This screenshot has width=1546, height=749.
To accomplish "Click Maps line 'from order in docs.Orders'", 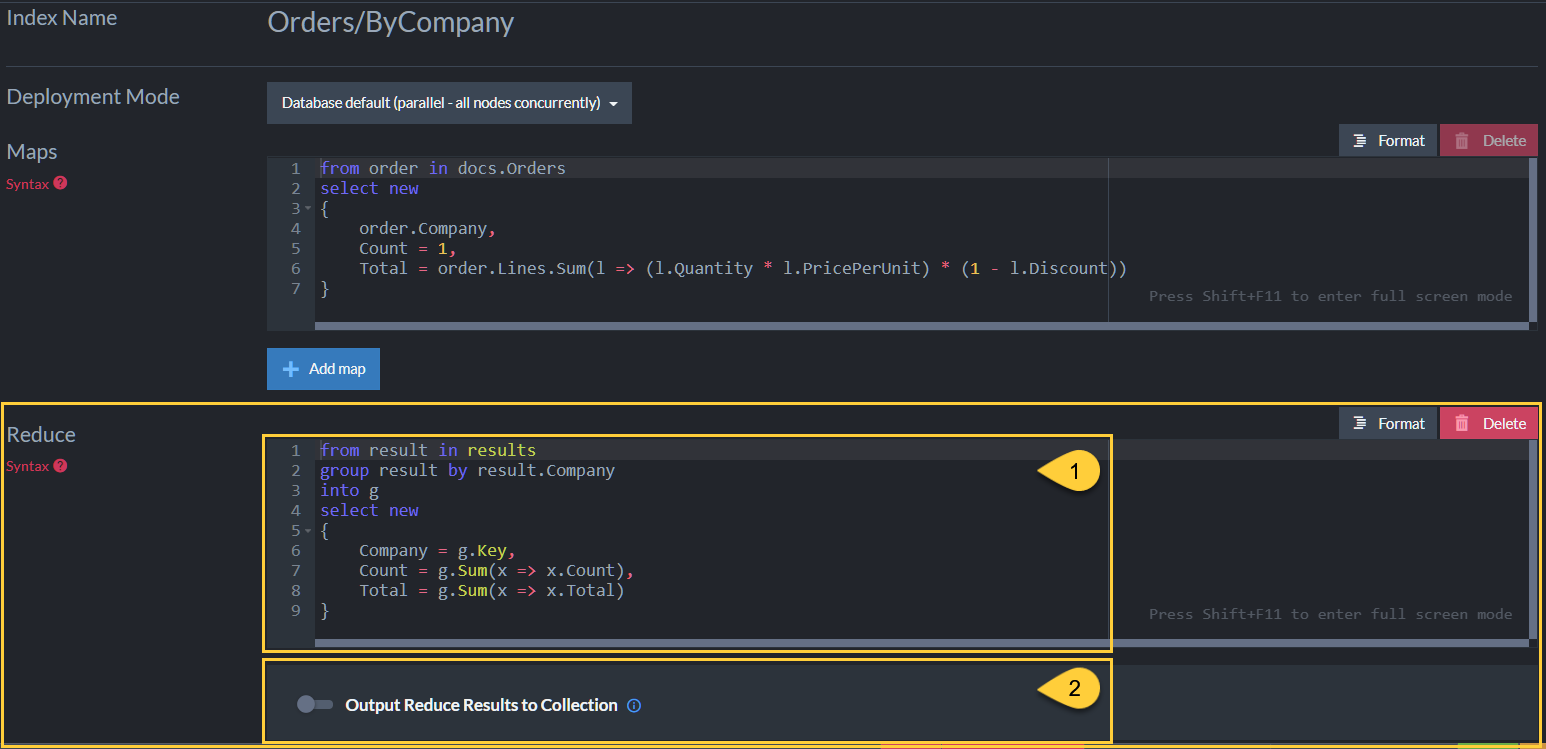I will coord(443,168).
